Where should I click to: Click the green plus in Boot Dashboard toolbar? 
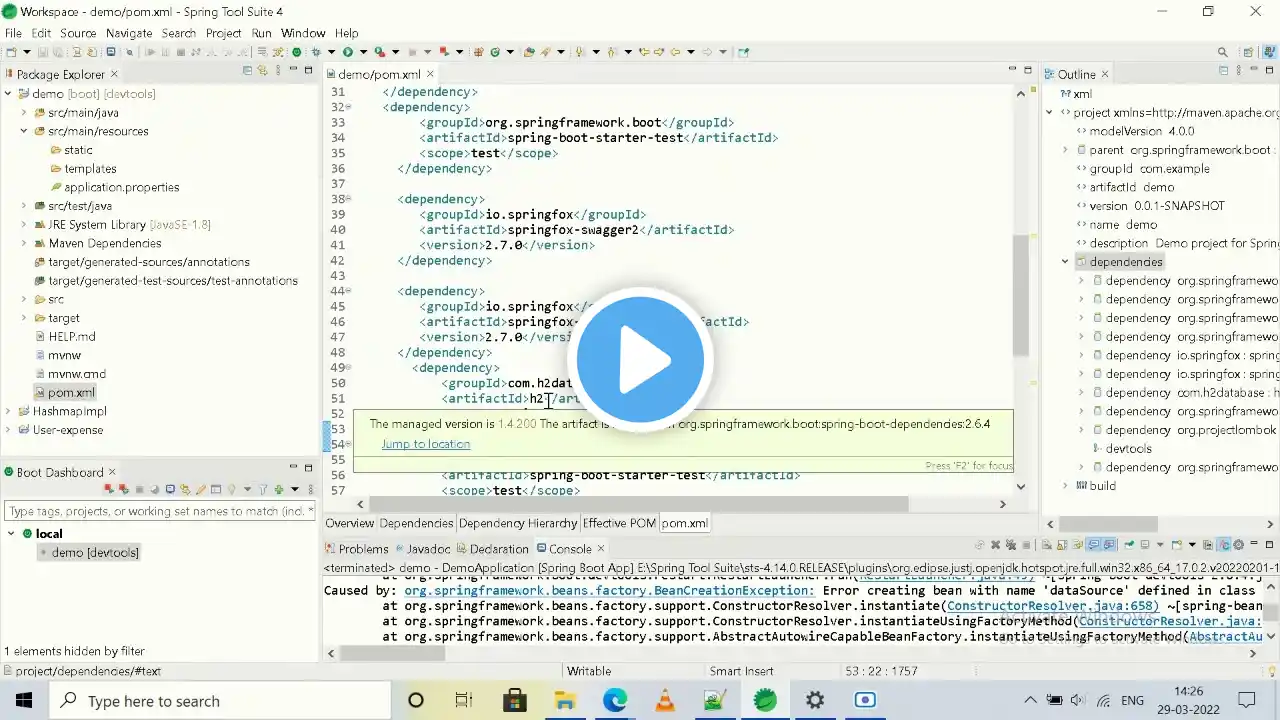click(279, 489)
